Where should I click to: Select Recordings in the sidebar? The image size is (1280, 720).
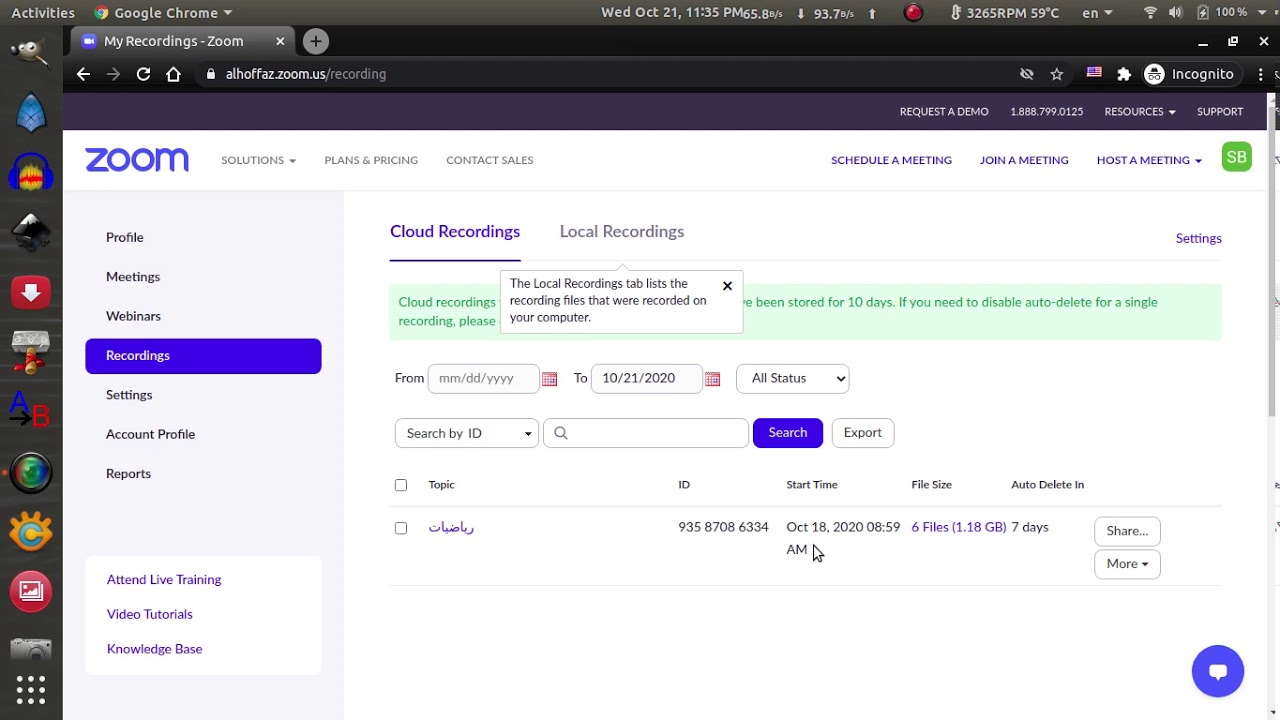pos(203,356)
